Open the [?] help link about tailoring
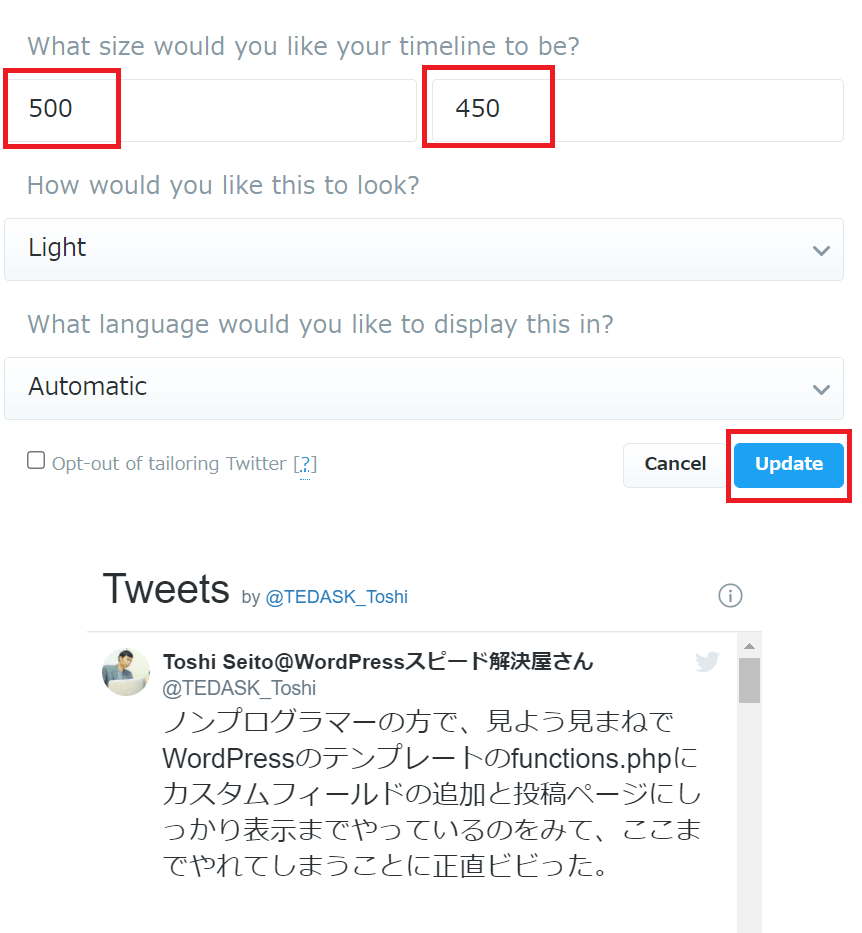862x933 pixels. [306, 464]
